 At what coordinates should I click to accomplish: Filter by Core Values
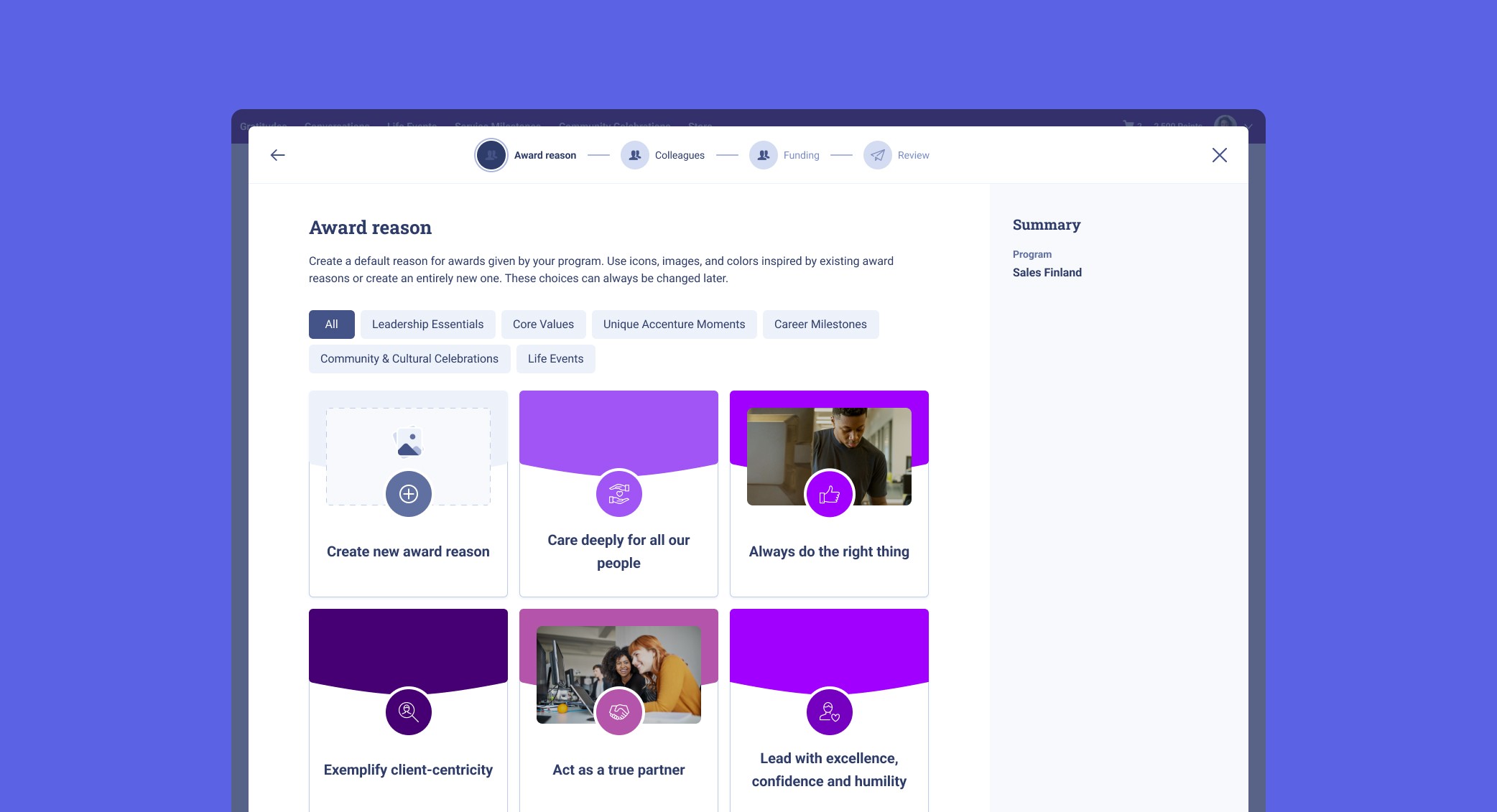point(543,325)
